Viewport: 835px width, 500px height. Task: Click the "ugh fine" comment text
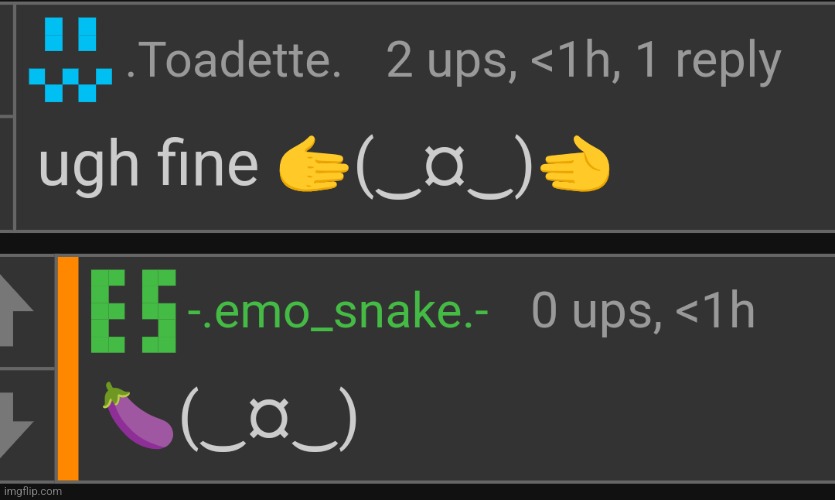148,166
